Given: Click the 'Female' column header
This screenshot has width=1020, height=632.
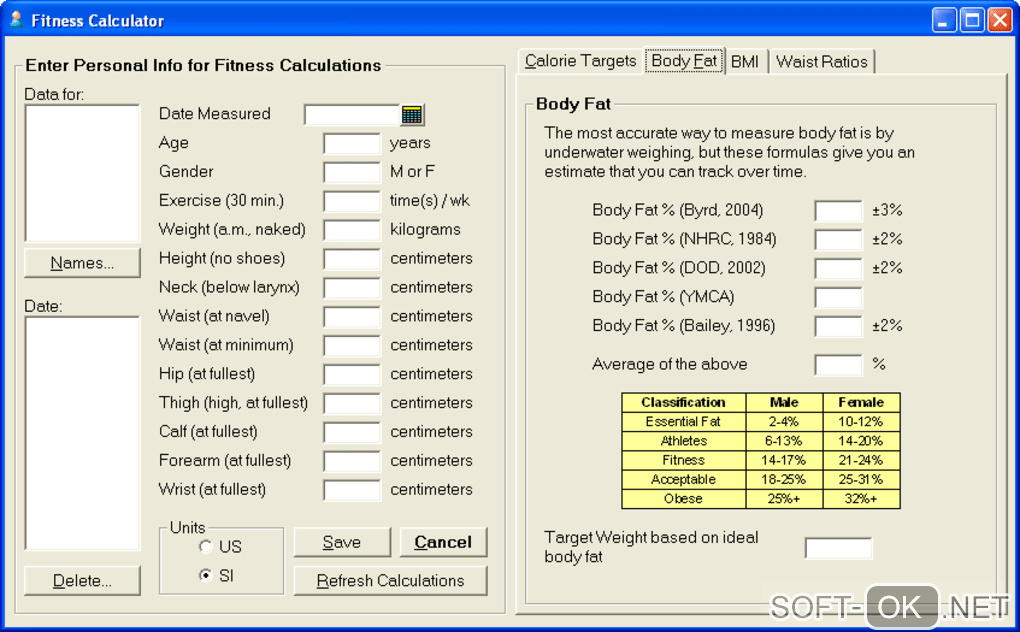Looking at the screenshot, I should point(861,402).
